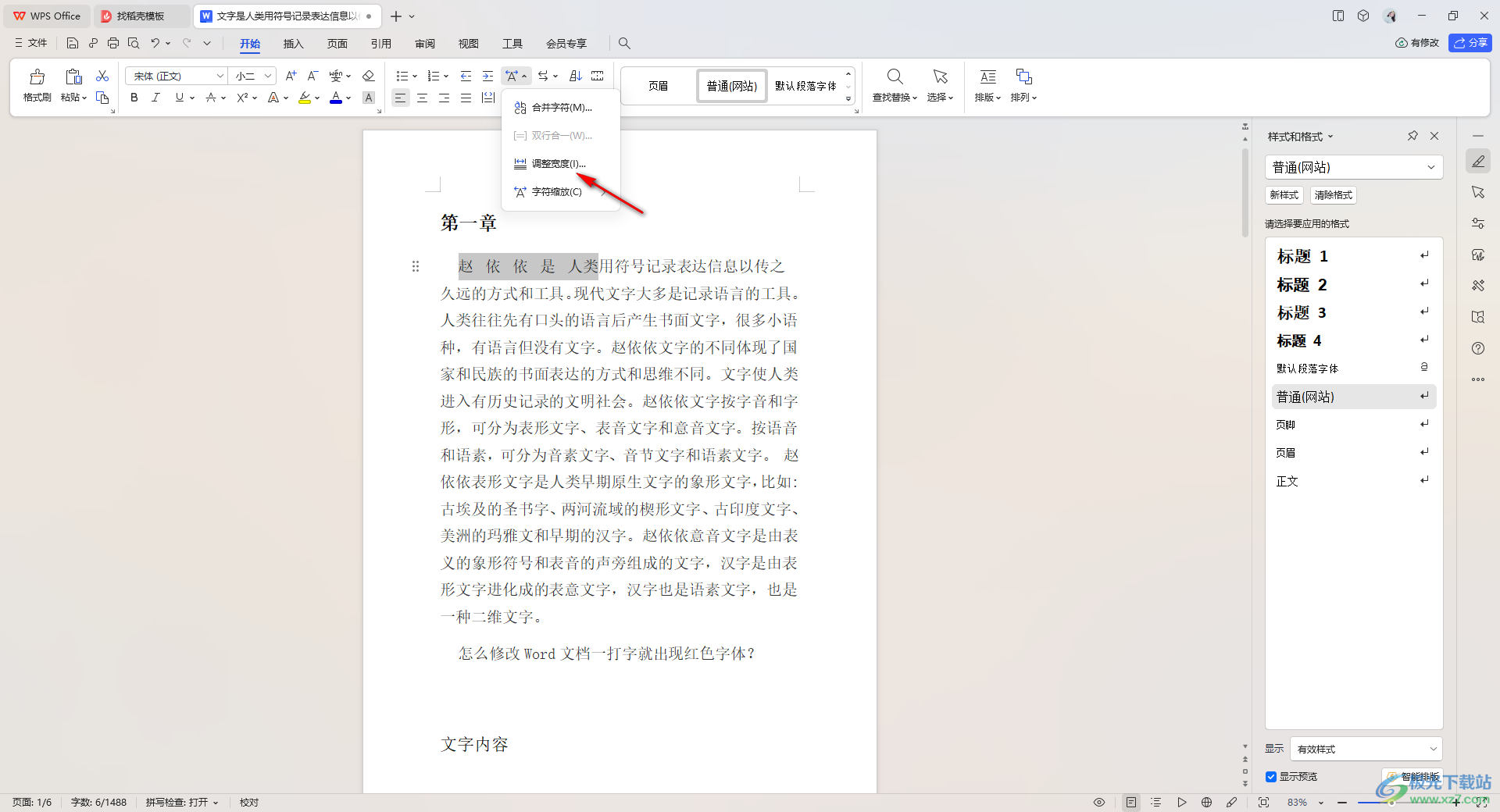Toggle character shading A button
This screenshot has width=1500, height=812.
tap(369, 98)
